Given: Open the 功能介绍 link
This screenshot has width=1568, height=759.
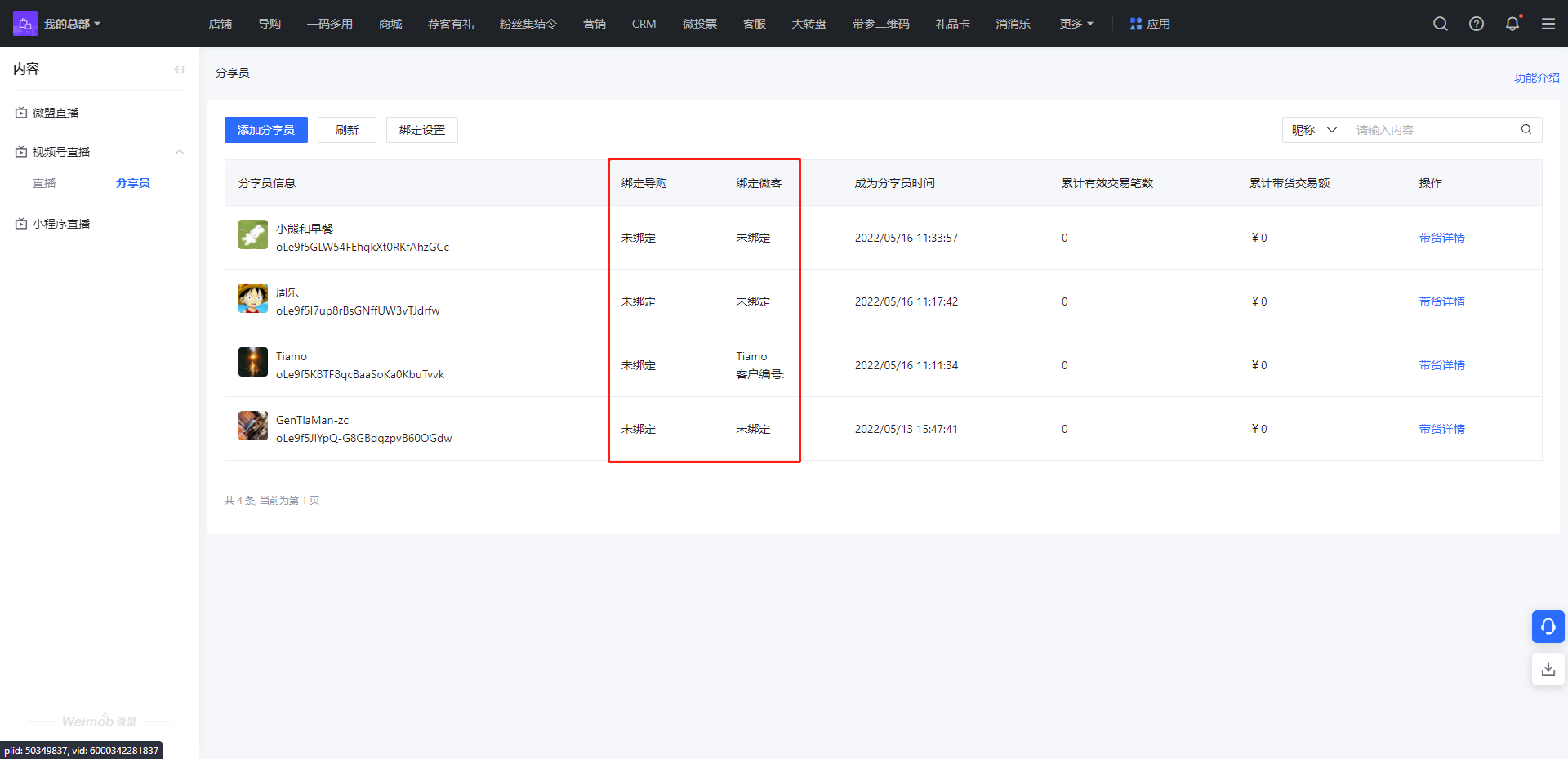Looking at the screenshot, I should [x=1537, y=78].
